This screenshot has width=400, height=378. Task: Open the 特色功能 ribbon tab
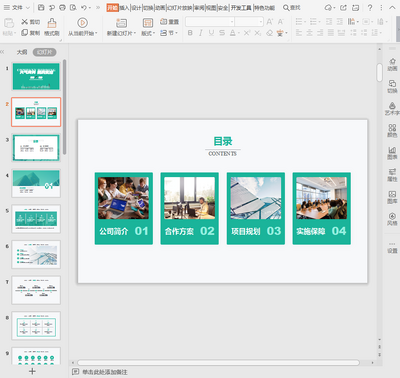tap(265, 8)
